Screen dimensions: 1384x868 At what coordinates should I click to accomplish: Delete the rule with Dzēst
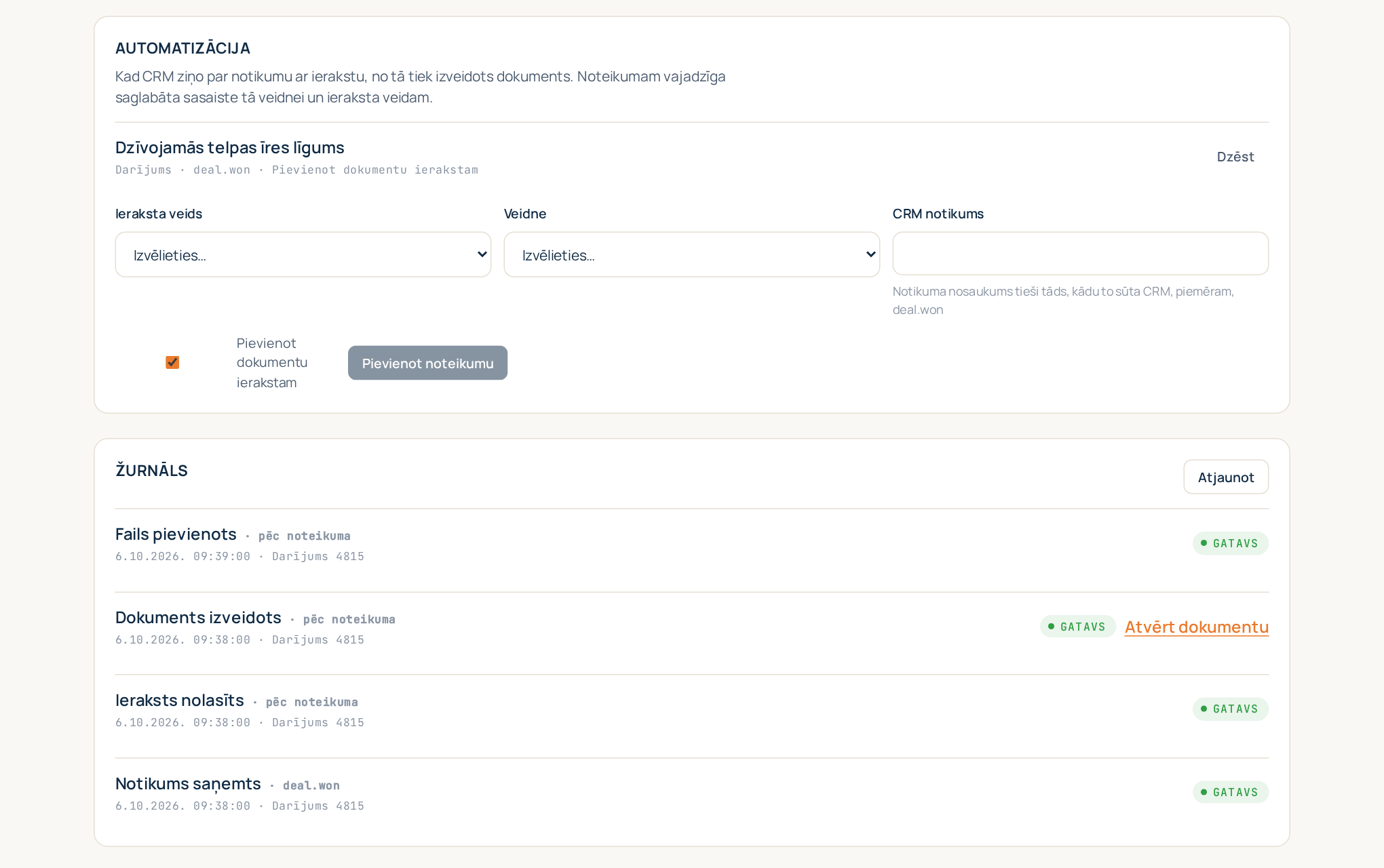click(x=1235, y=157)
